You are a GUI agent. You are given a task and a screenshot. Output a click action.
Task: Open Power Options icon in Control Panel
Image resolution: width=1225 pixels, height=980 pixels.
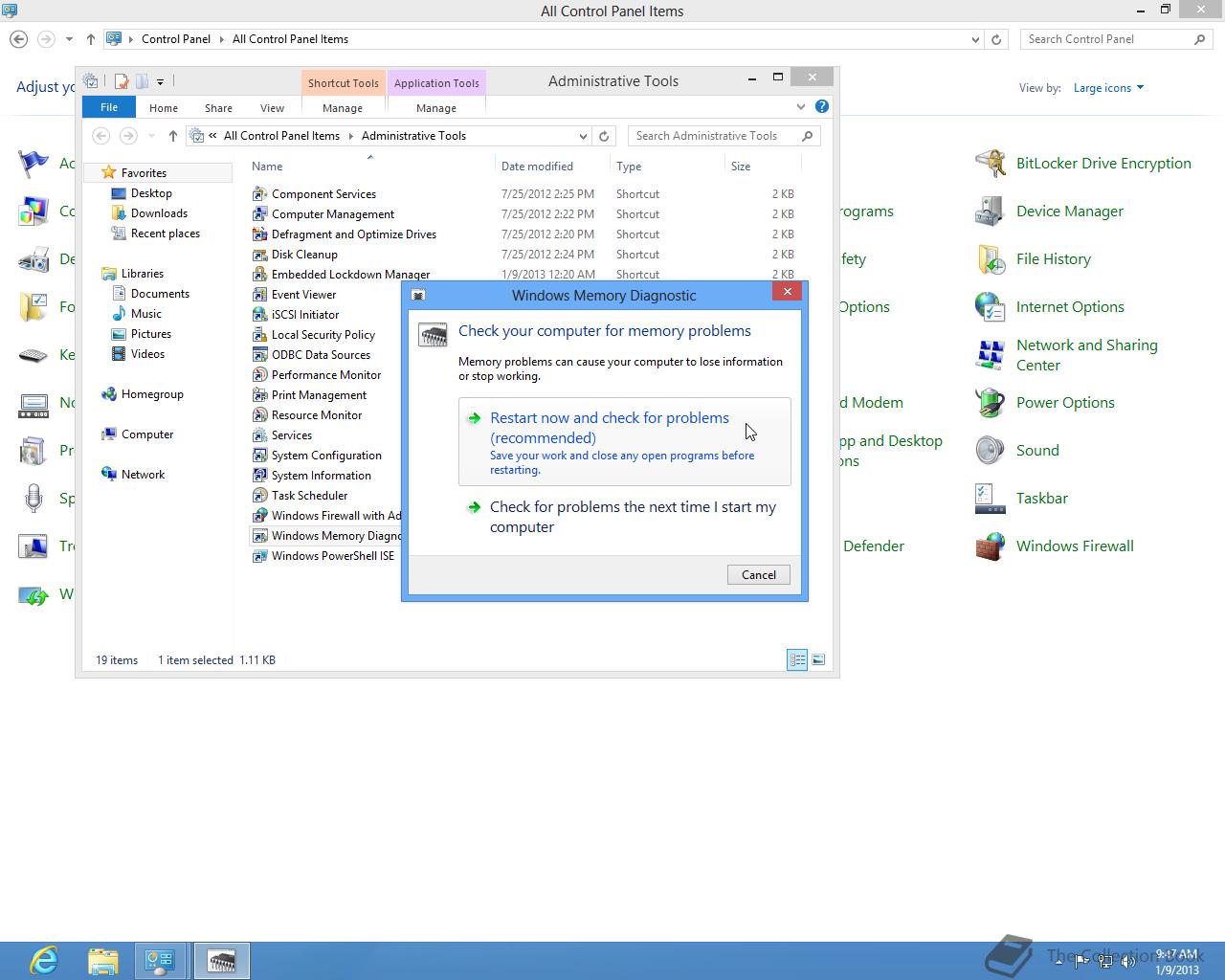(990, 403)
